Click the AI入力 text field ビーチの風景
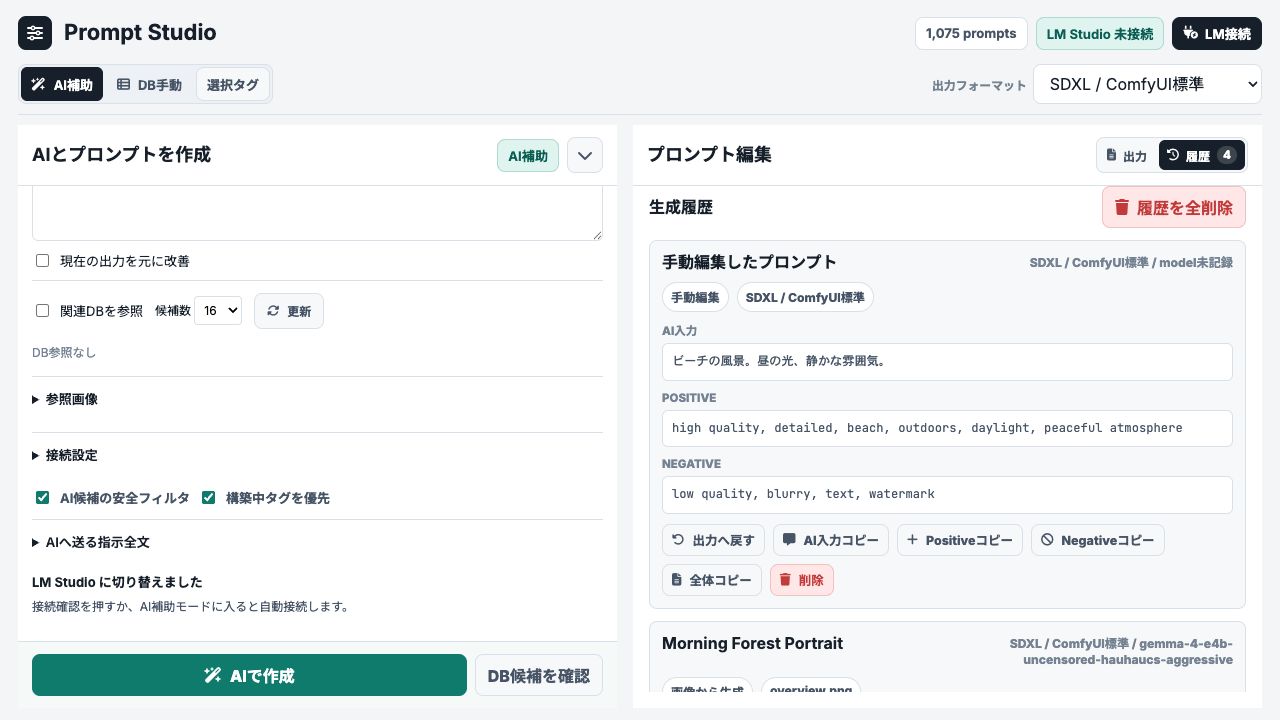 pos(947,362)
